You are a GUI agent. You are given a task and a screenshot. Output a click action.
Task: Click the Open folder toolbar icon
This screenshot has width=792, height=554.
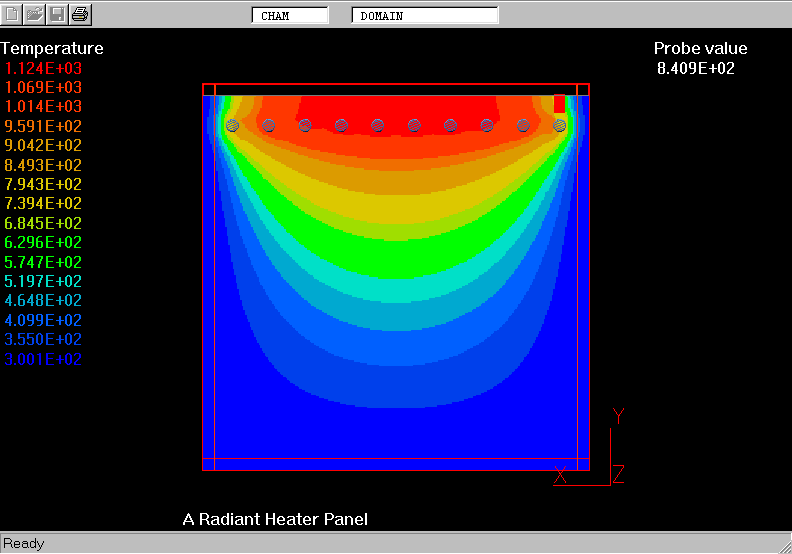coord(35,14)
